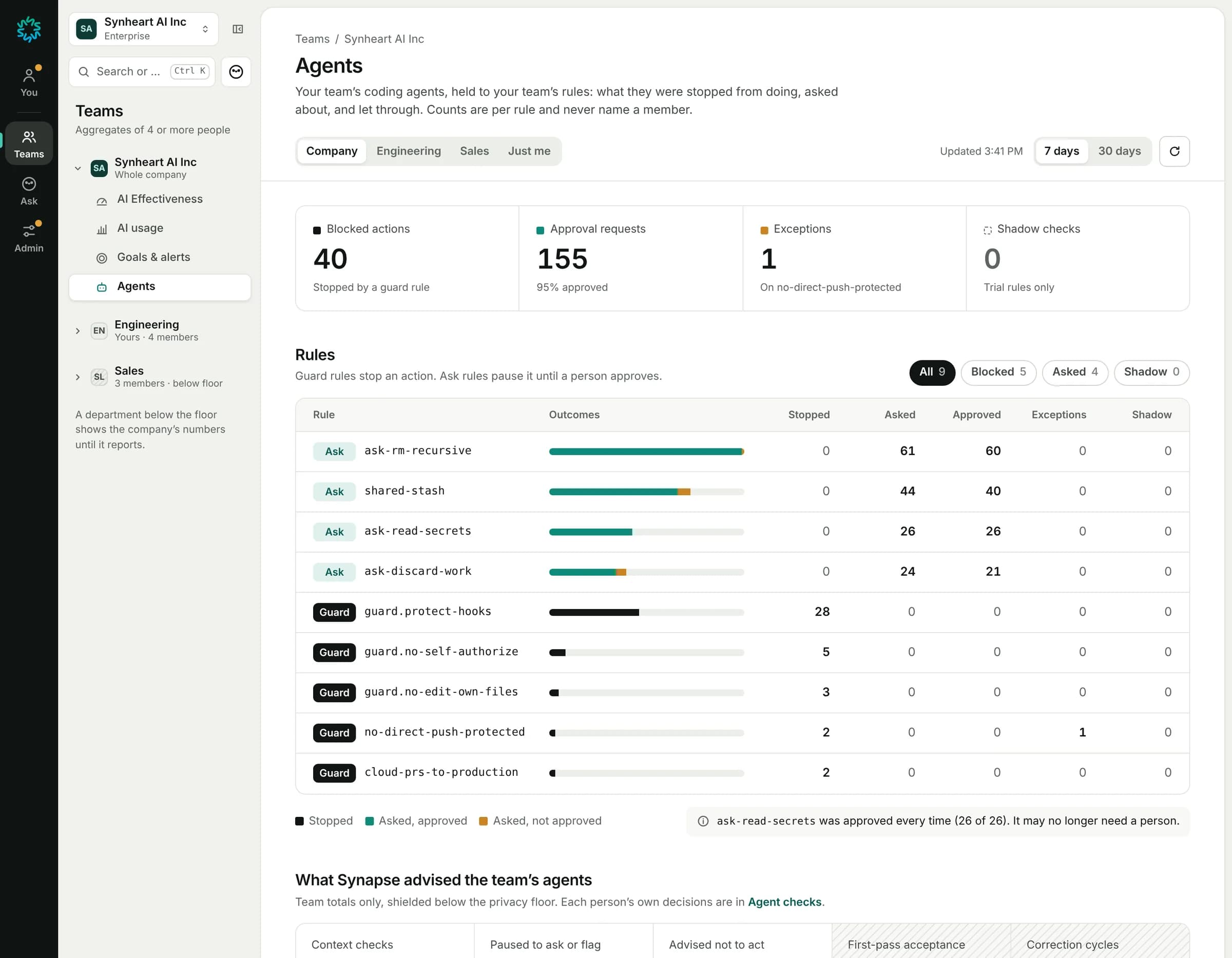Viewport: 1232px width, 958px height.
Task: Click the Engineering EN avatar badge
Action: tap(99, 330)
